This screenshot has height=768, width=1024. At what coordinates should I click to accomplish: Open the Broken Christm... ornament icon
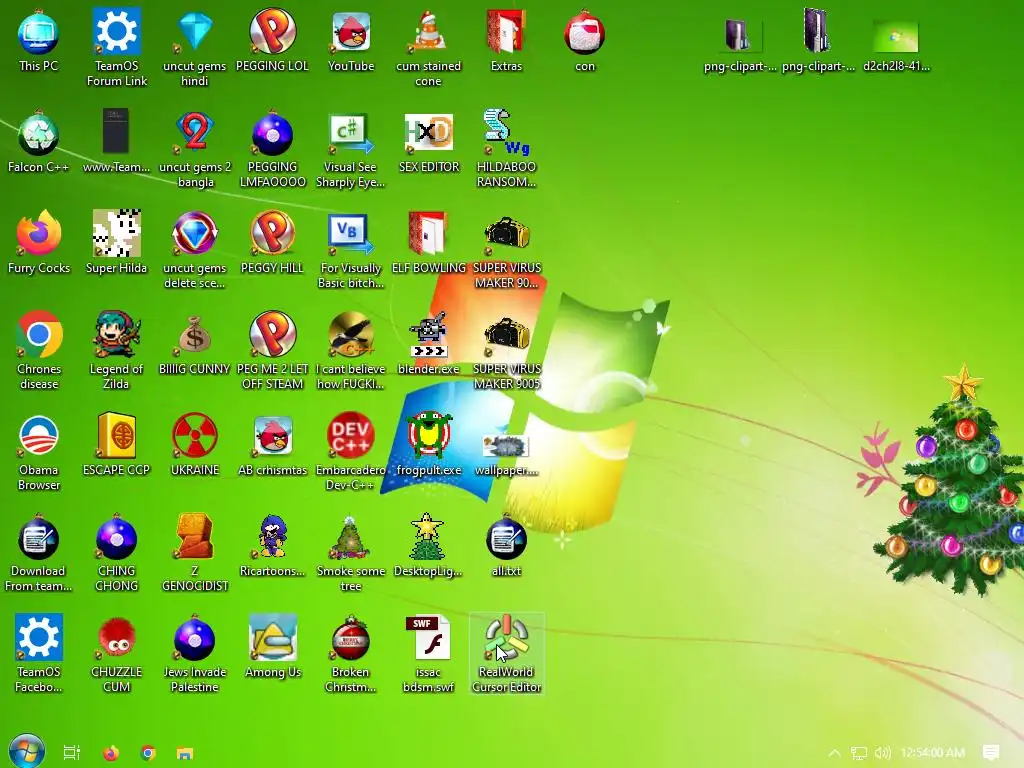(x=351, y=639)
